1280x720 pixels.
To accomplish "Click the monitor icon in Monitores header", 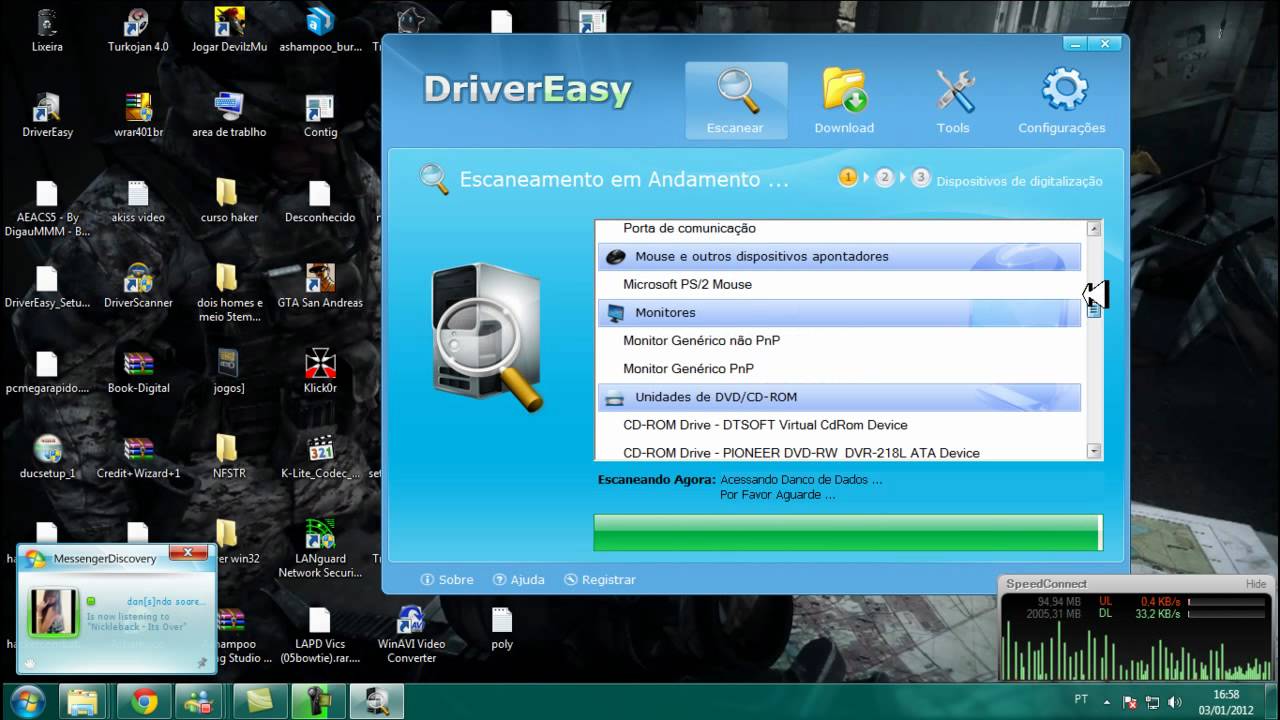I will 616,313.
